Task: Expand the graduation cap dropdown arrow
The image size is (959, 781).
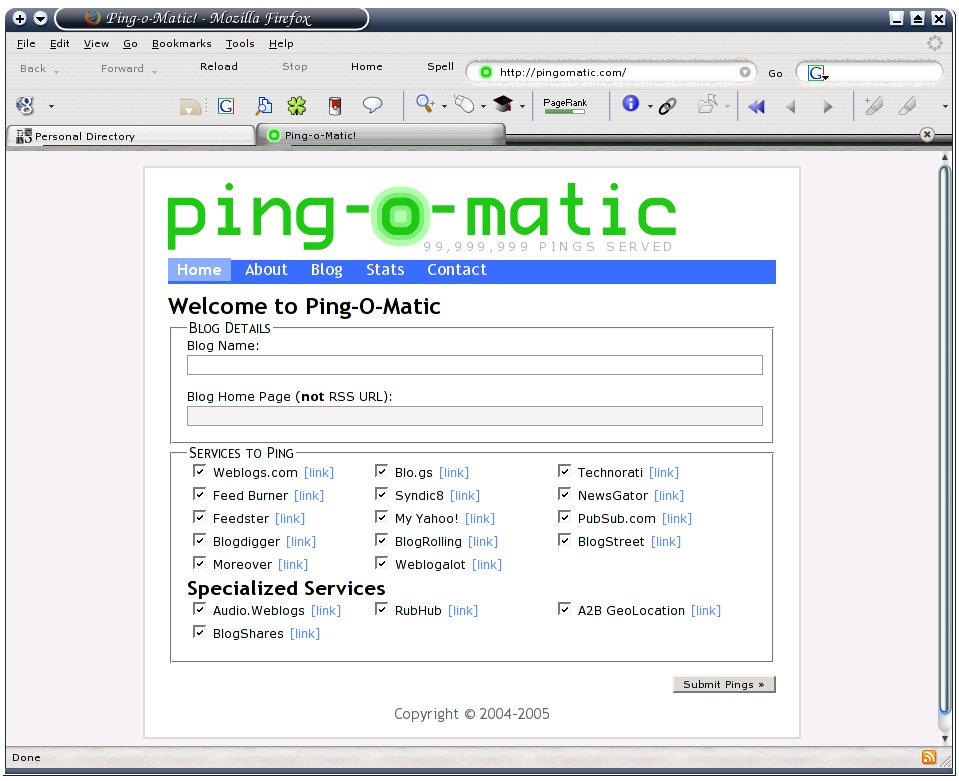Action: click(x=522, y=106)
